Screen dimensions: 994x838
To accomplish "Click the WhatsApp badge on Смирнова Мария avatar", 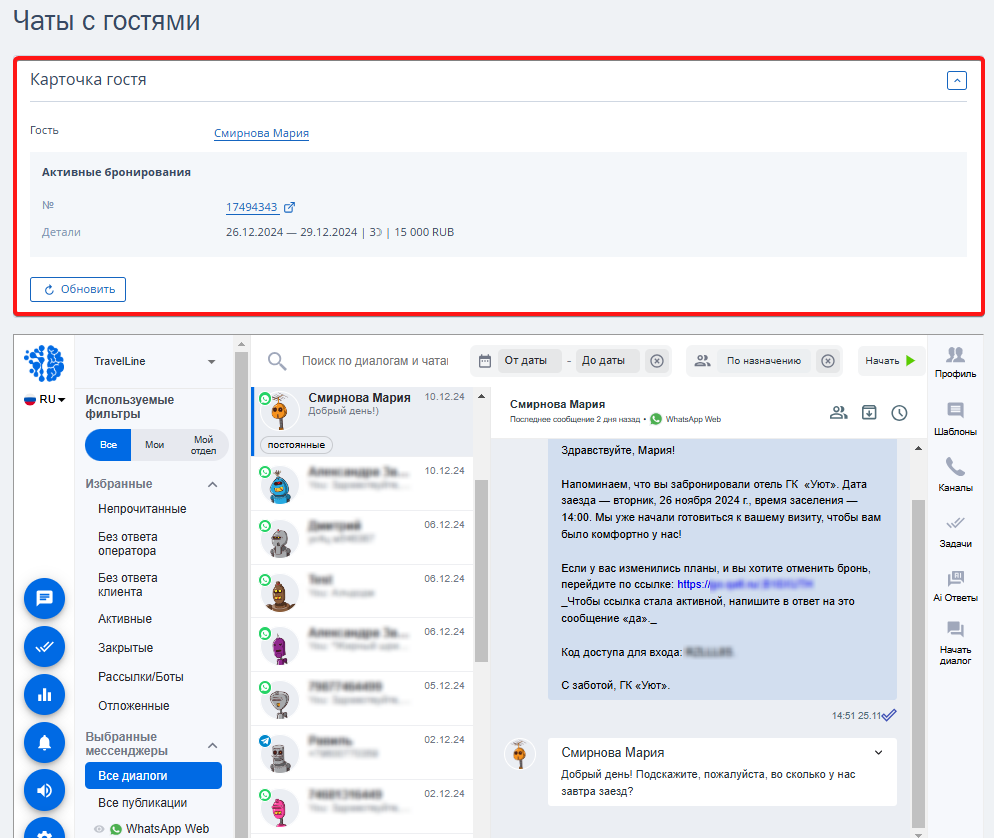I will click(x=265, y=399).
